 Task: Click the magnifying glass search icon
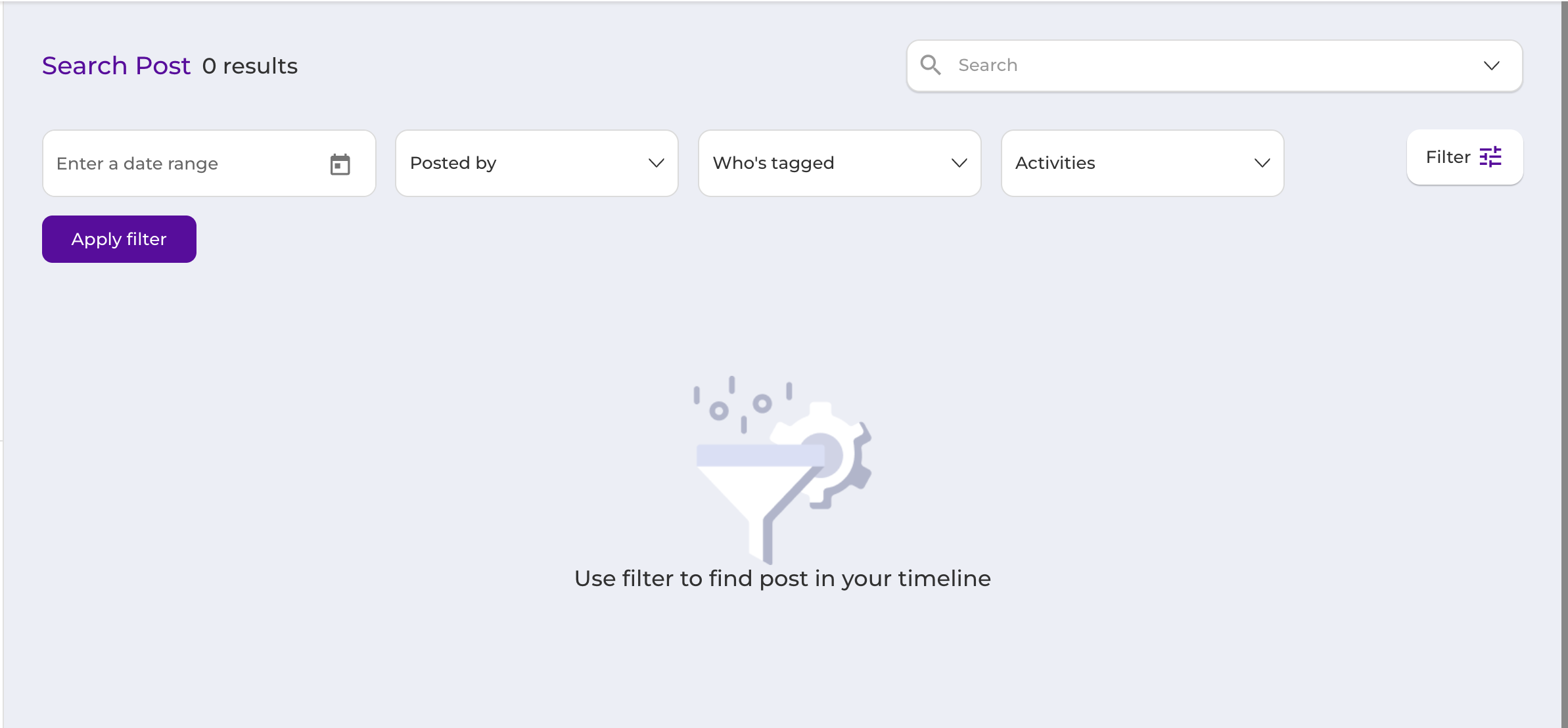tap(931, 65)
